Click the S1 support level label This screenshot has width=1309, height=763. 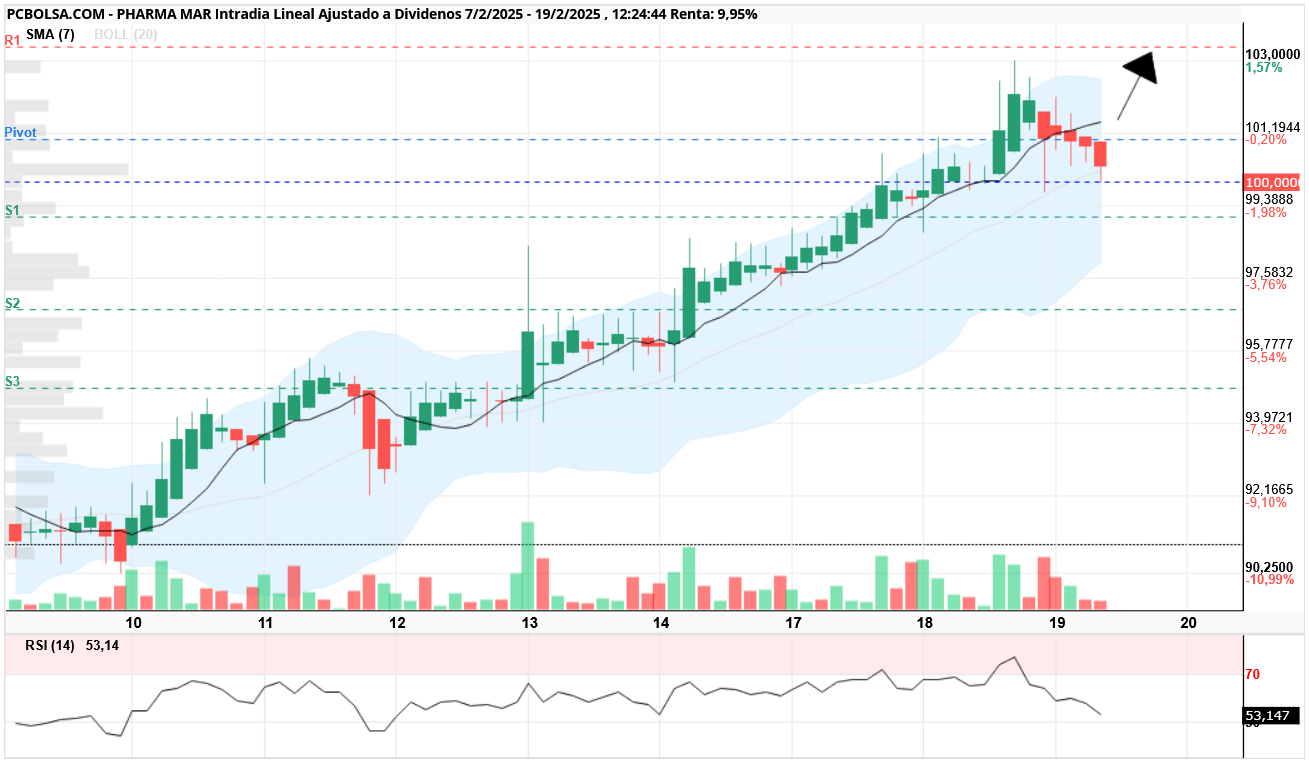pos(12,211)
